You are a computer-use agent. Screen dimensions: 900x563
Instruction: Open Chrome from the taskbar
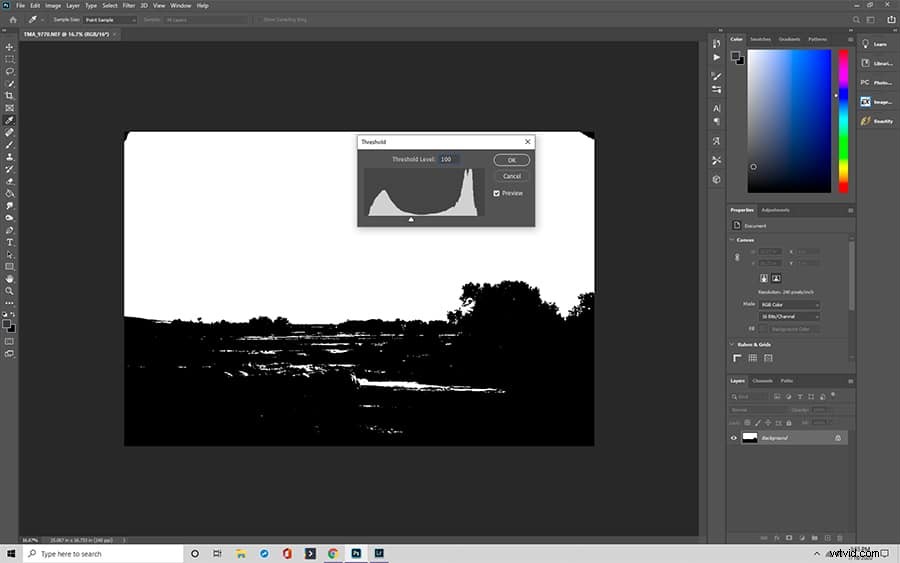[333, 553]
